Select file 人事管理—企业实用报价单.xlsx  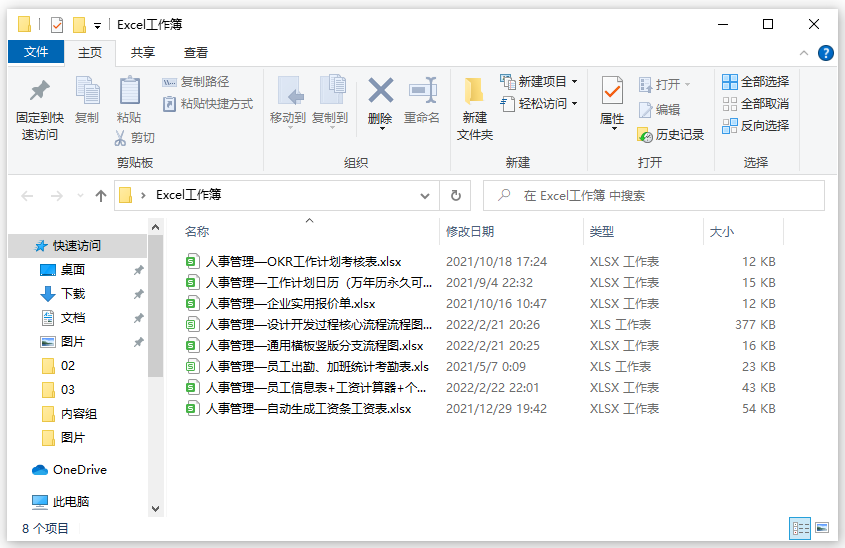click(x=290, y=304)
